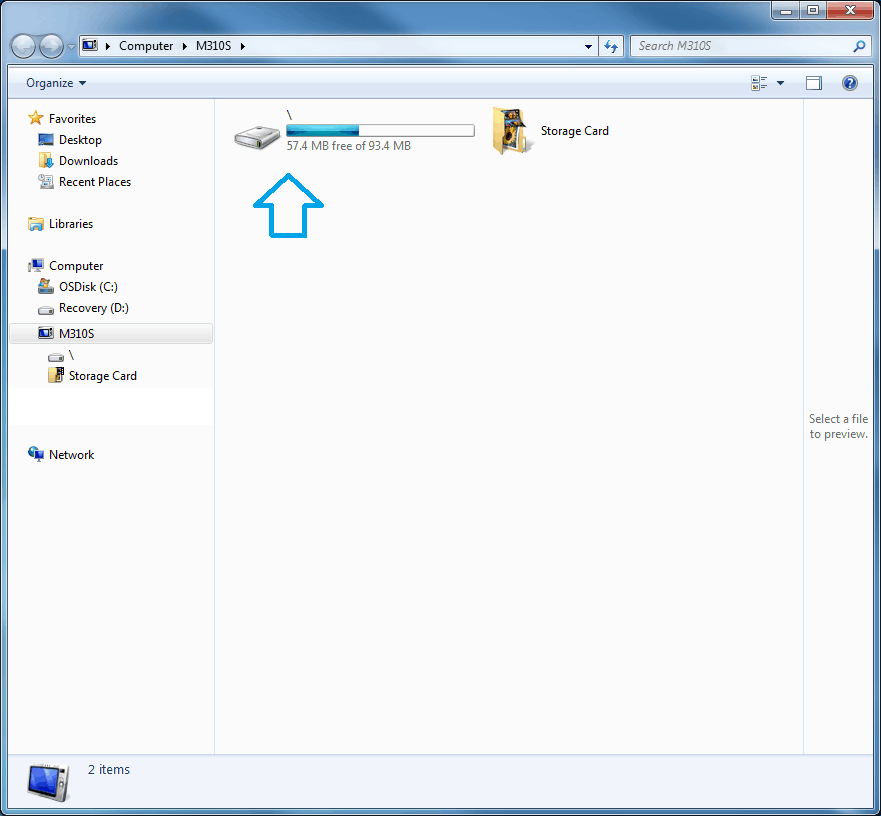881x816 pixels.
Task: Toggle the preview pane
Action: point(813,82)
